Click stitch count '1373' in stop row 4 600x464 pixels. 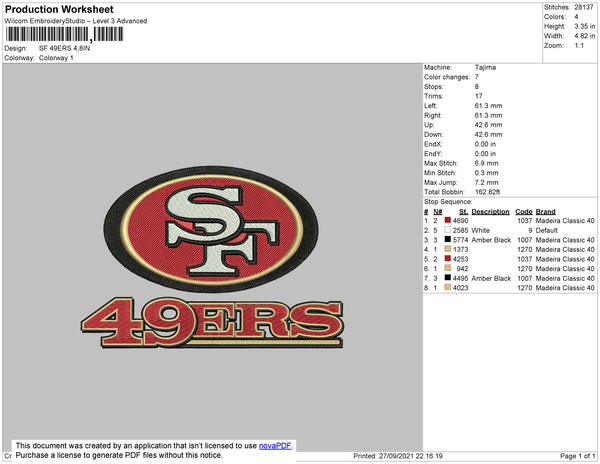point(460,249)
